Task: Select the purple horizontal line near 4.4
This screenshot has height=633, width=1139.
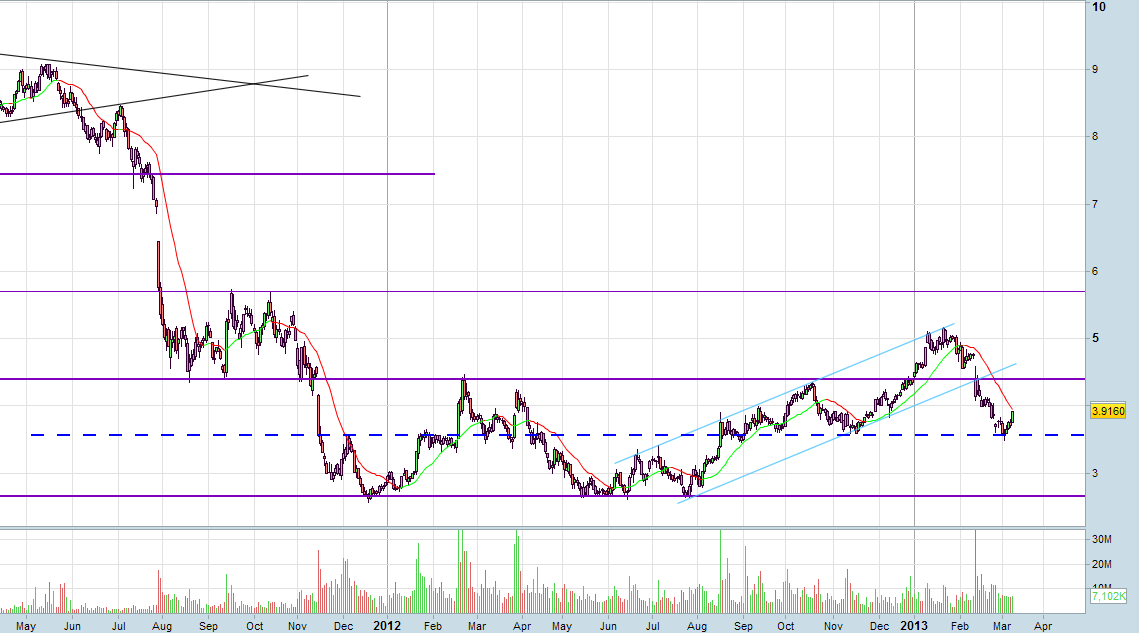Action: pyautogui.click(x=542, y=379)
